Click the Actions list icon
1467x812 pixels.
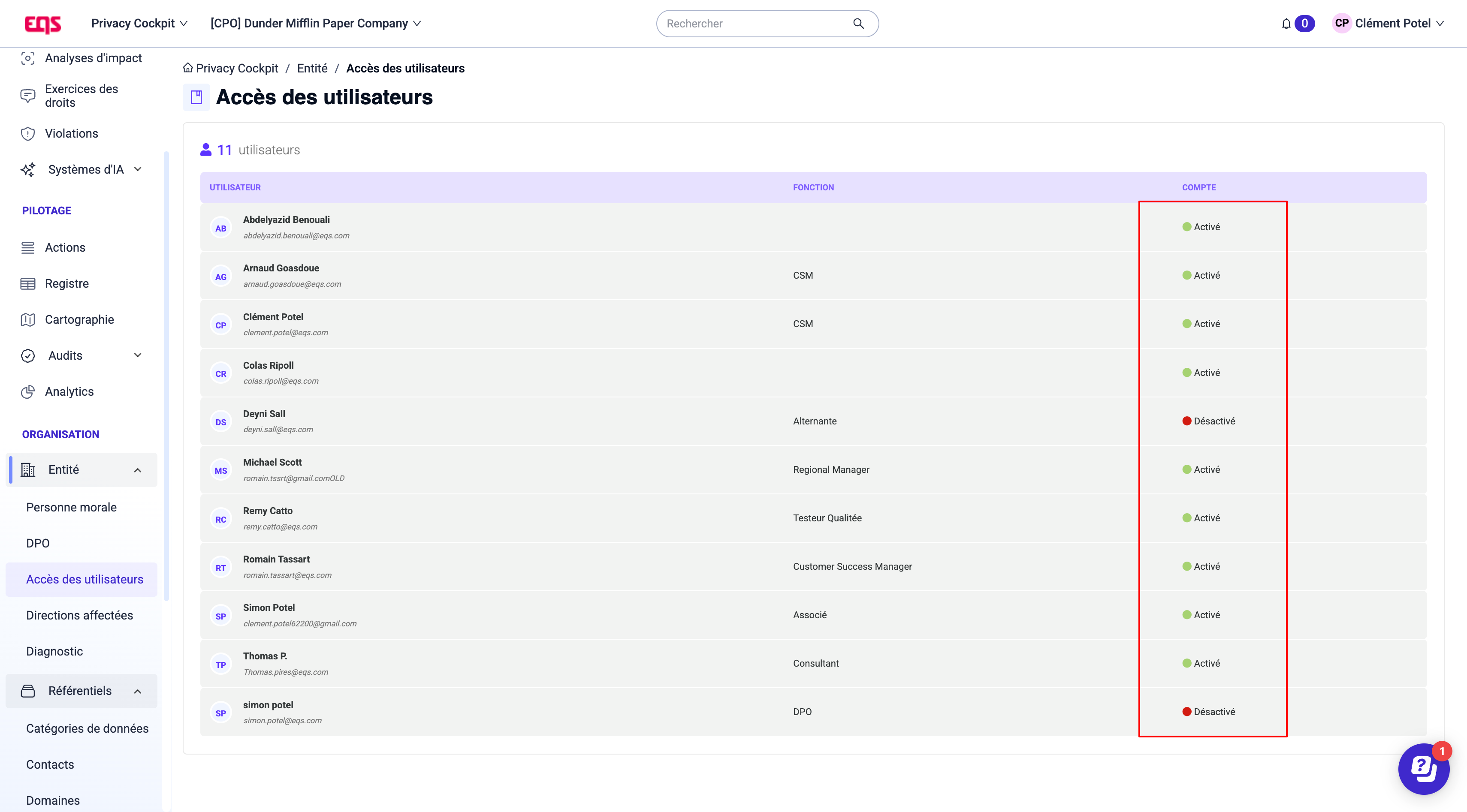coord(28,247)
